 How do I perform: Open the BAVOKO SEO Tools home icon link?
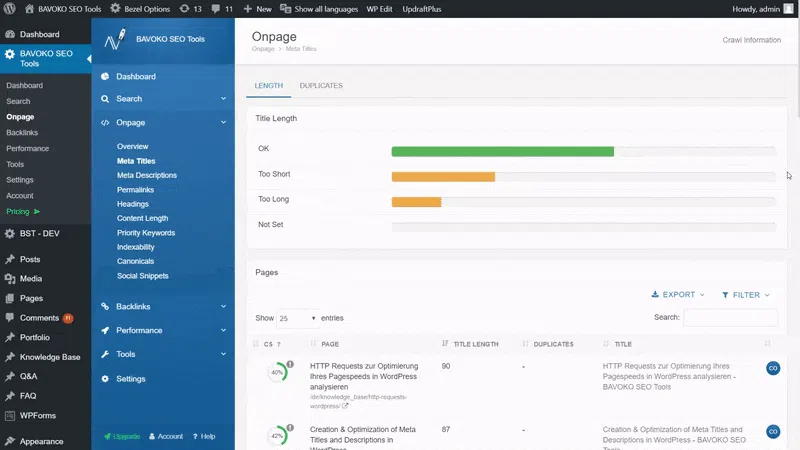(30, 9)
